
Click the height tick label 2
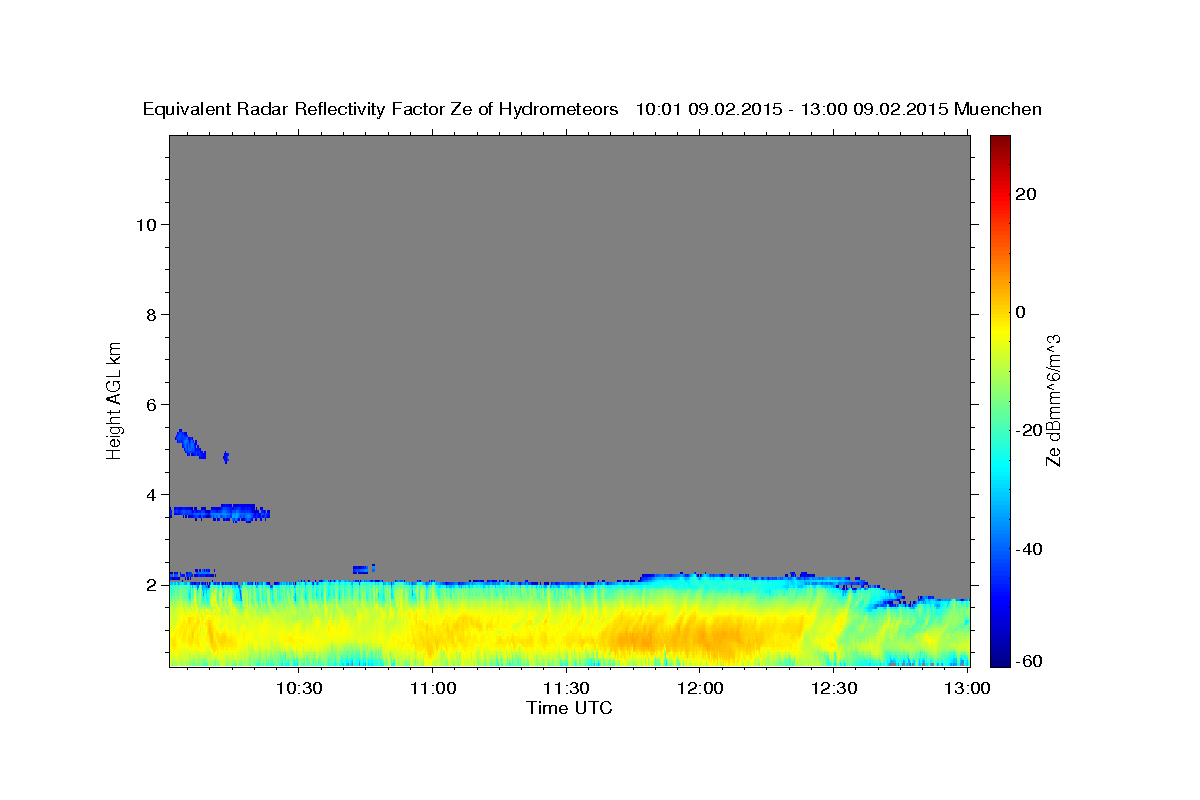pos(152,584)
